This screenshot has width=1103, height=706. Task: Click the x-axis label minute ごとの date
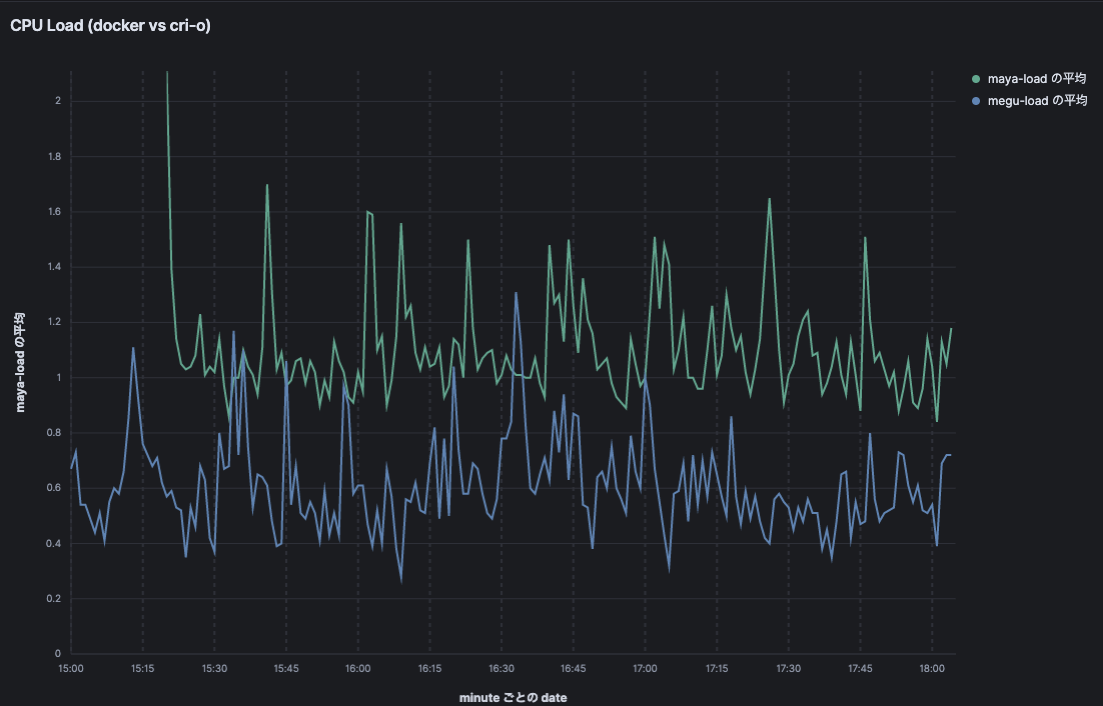(x=513, y=698)
